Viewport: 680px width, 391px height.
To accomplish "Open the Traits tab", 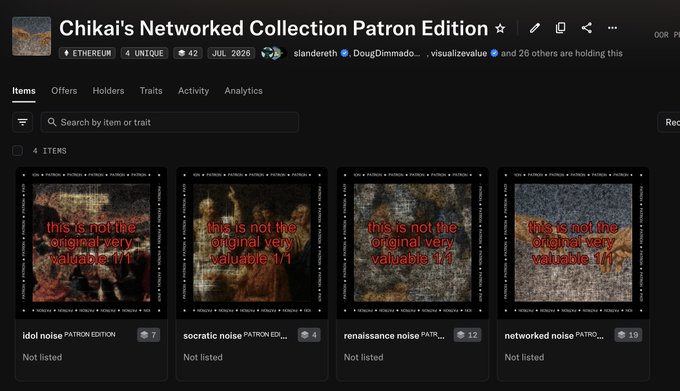I will pos(151,91).
